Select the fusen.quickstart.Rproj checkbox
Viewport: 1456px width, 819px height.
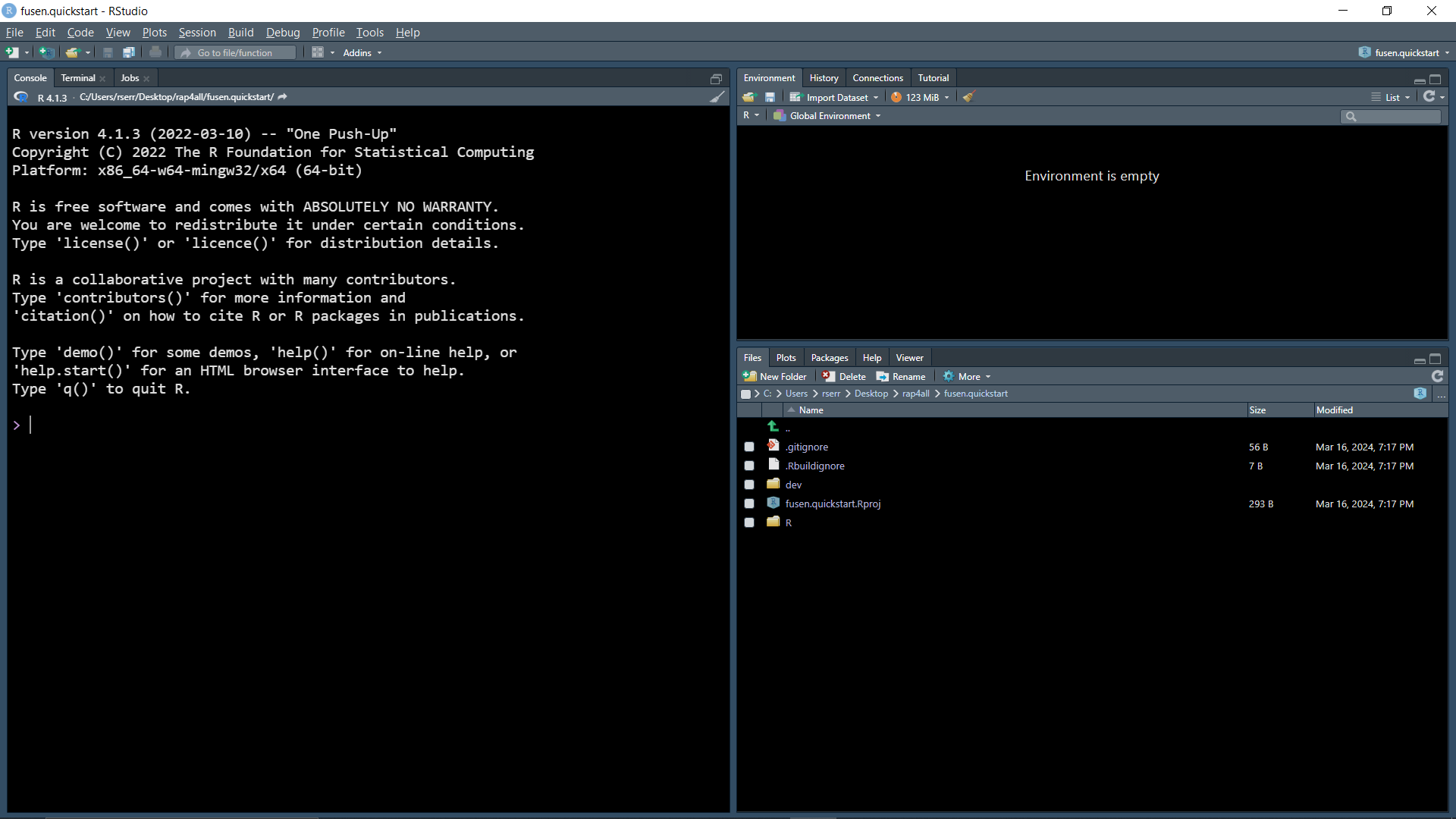coord(749,504)
